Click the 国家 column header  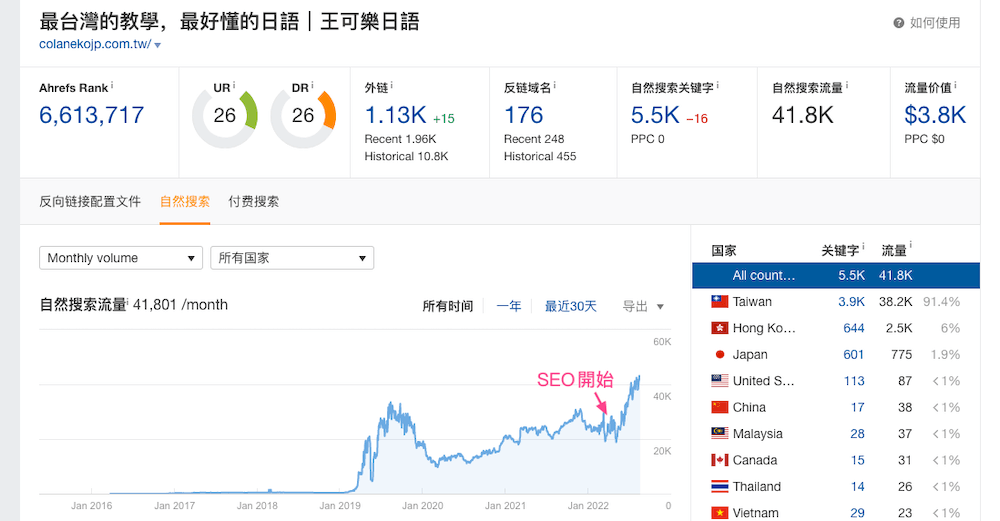724,251
